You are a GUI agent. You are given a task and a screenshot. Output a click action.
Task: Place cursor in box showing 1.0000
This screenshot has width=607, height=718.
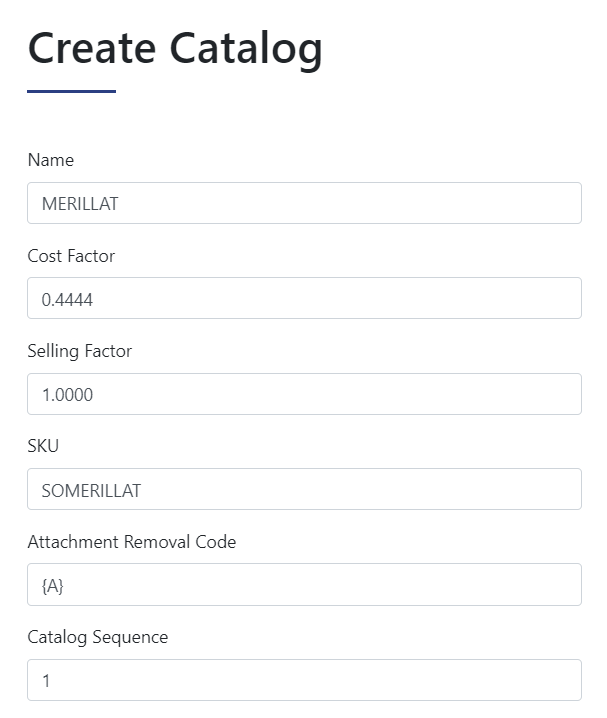coord(304,394)
